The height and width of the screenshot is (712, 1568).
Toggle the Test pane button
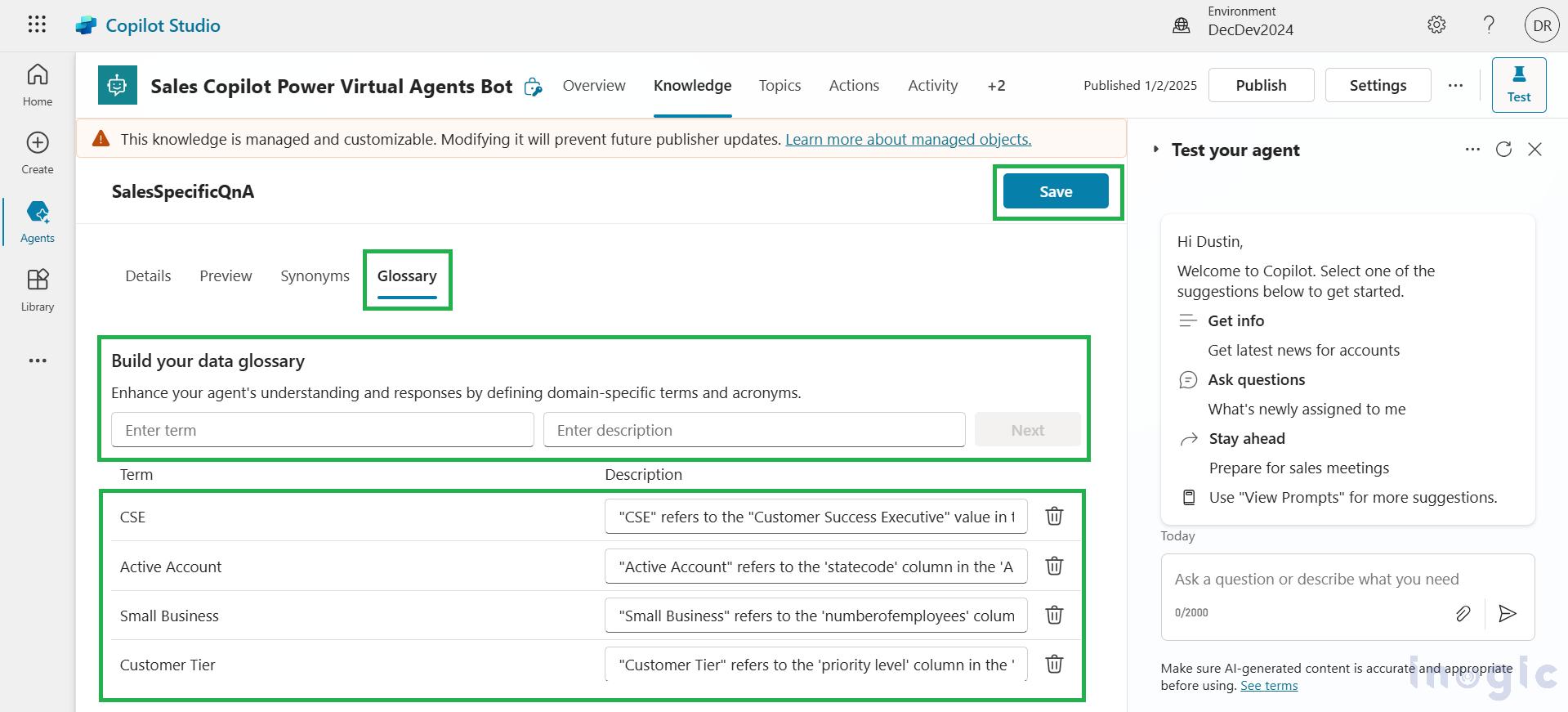pyautogui.click(x=1519, y=84)
